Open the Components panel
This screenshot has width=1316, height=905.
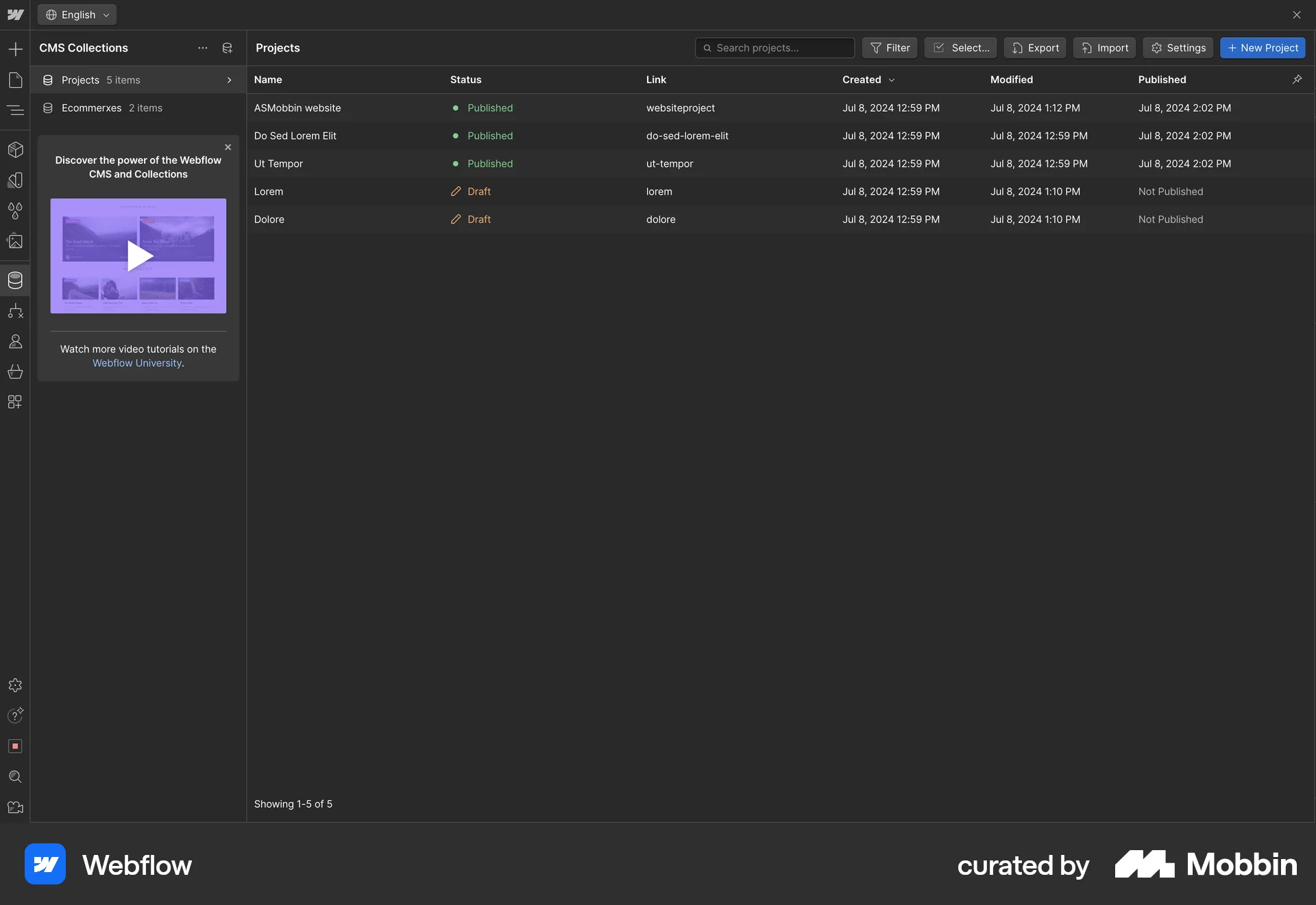pyautogui.click(x=15, y=150)
